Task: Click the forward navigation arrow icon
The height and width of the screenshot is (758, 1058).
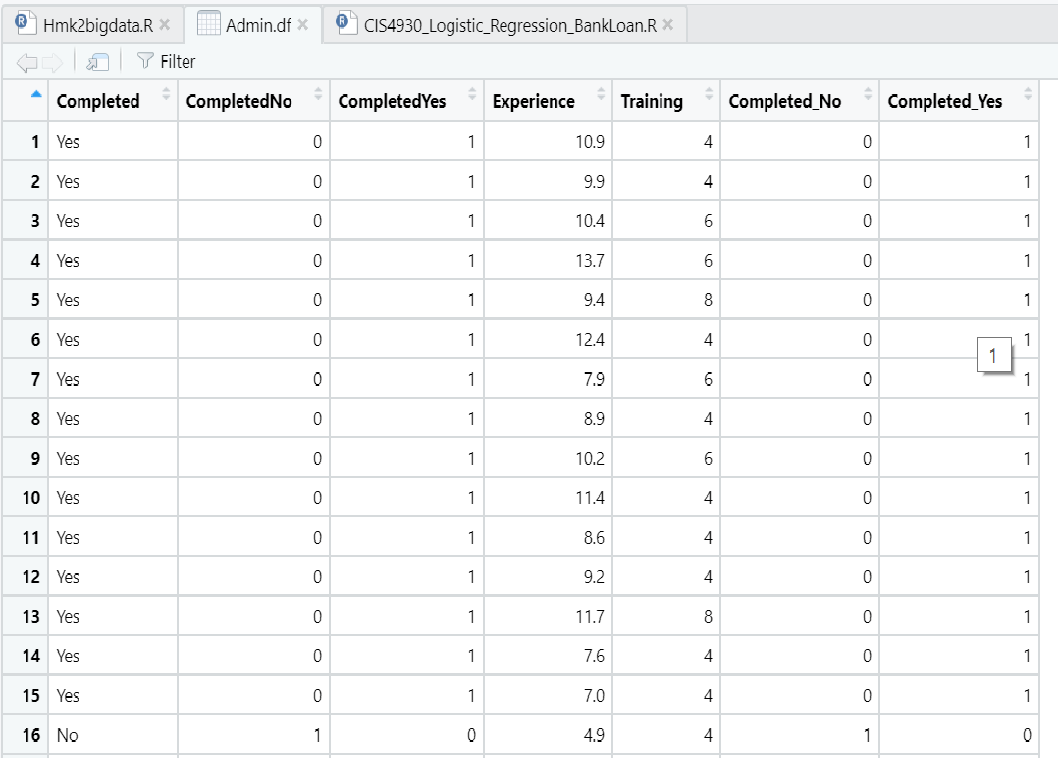Action: click(x=52, y=63)
